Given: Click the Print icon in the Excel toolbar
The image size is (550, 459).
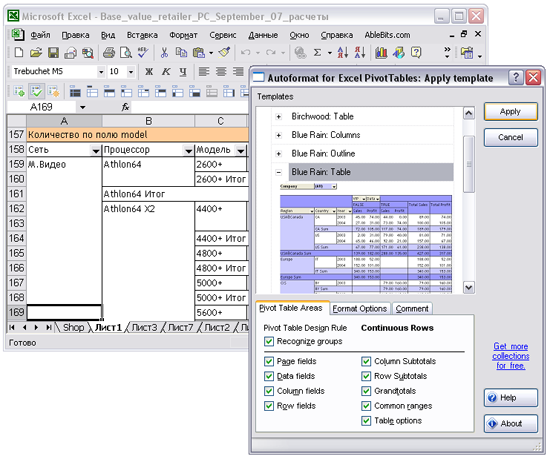Looking at the screenshot, I should pyautogui.click(x=109, y=53).
